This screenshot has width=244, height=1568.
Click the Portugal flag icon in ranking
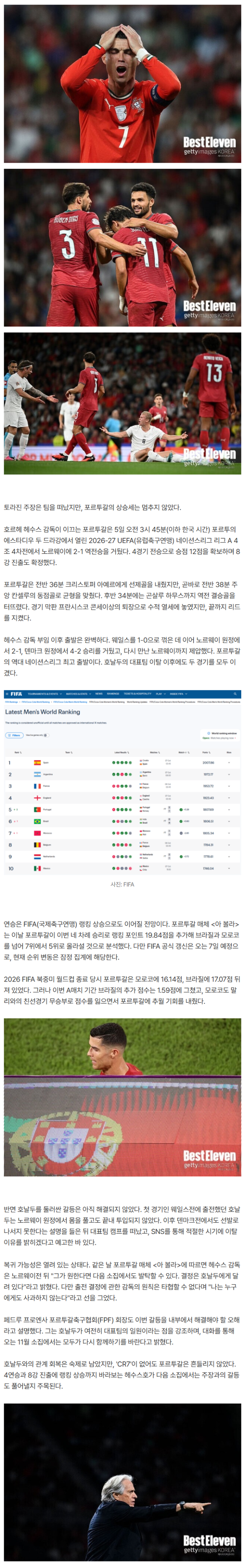[x=37, y=809]
